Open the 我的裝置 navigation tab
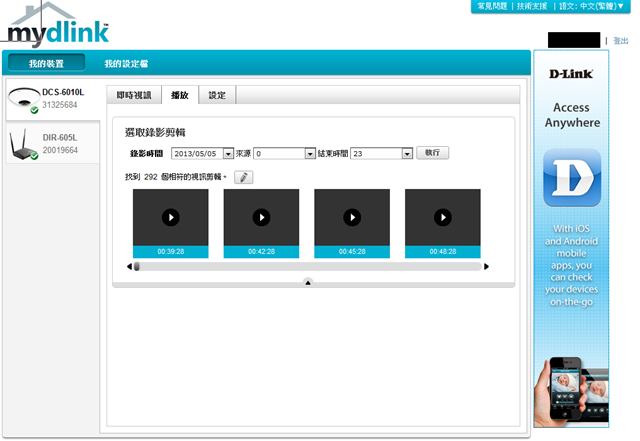This screenshot has height=441, width=640. 47,63
